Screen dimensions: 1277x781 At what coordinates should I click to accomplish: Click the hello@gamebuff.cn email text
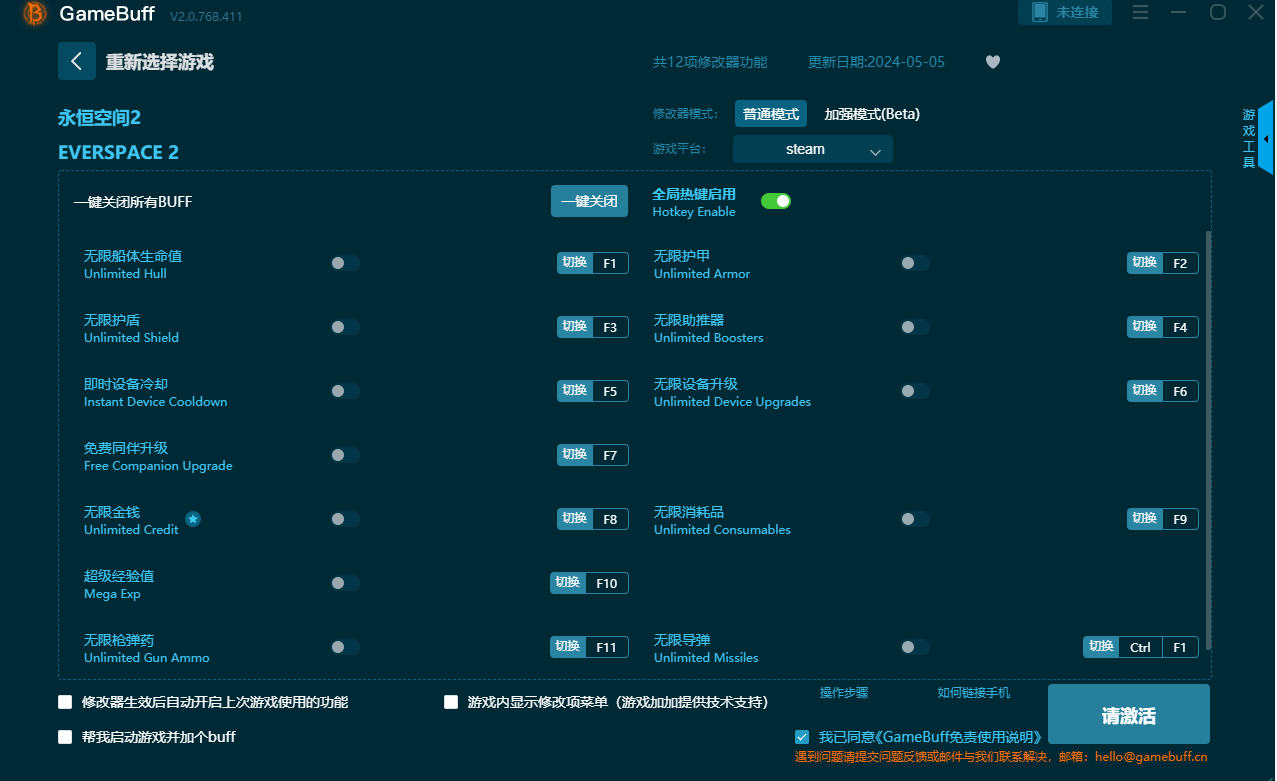point(1151,757)
